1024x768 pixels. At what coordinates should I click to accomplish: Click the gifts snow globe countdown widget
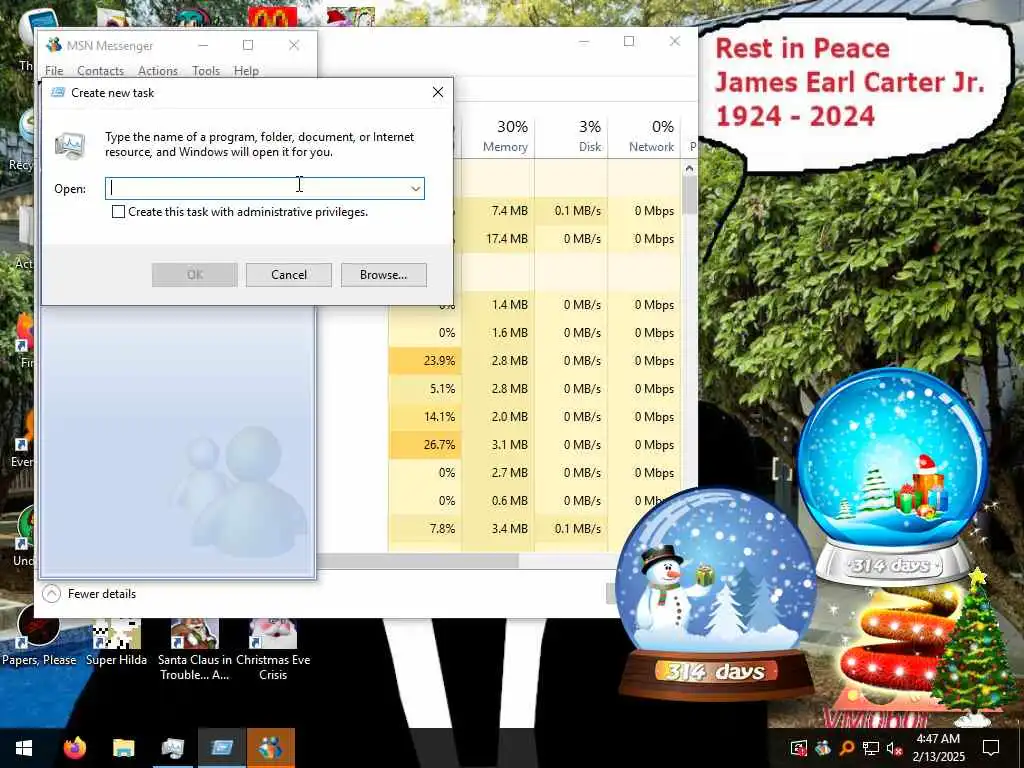[x=892, y=475]
